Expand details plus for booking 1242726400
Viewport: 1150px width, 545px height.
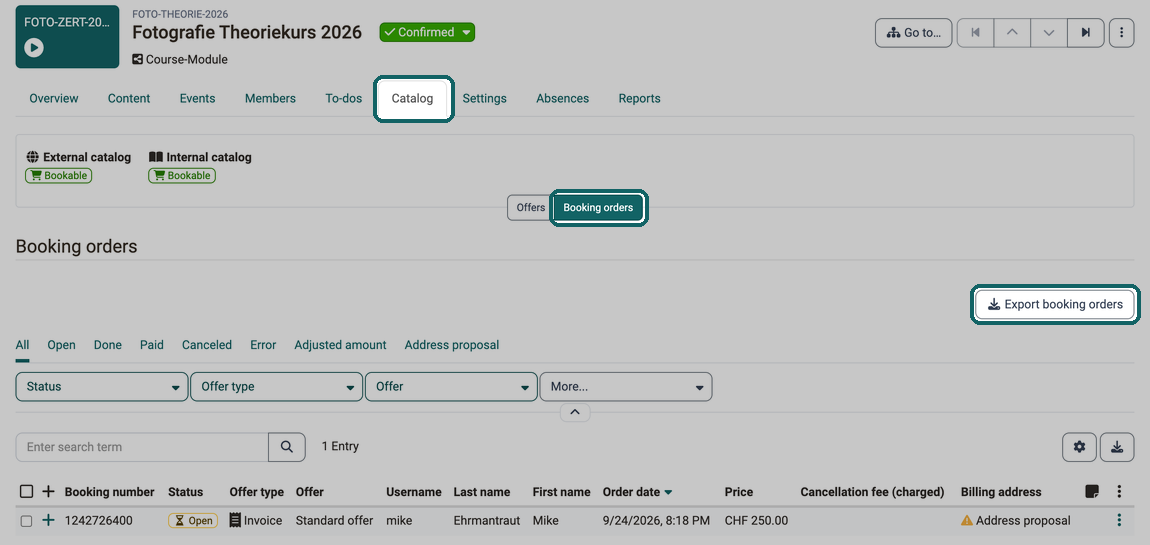coord(48,521)
